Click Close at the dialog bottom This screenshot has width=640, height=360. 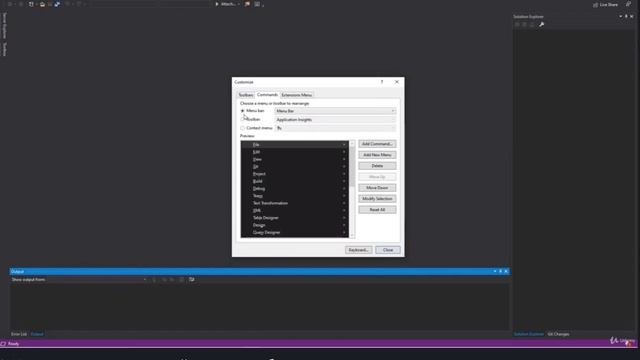point(388,250)
